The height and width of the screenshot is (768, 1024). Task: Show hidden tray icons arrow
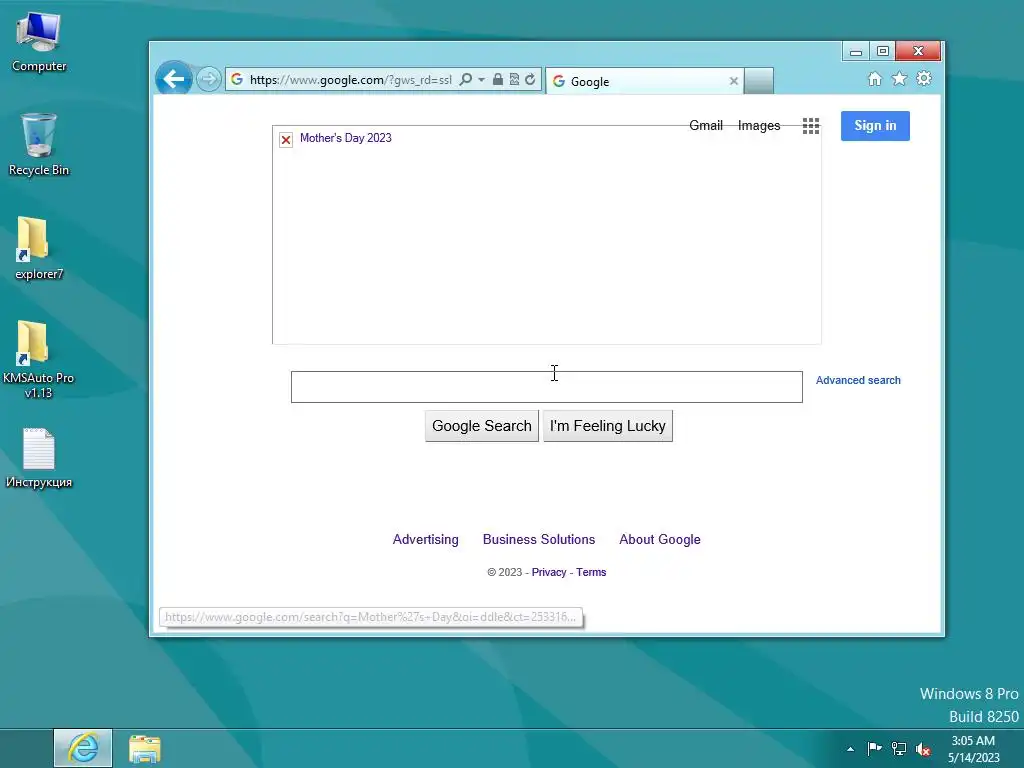850,749
